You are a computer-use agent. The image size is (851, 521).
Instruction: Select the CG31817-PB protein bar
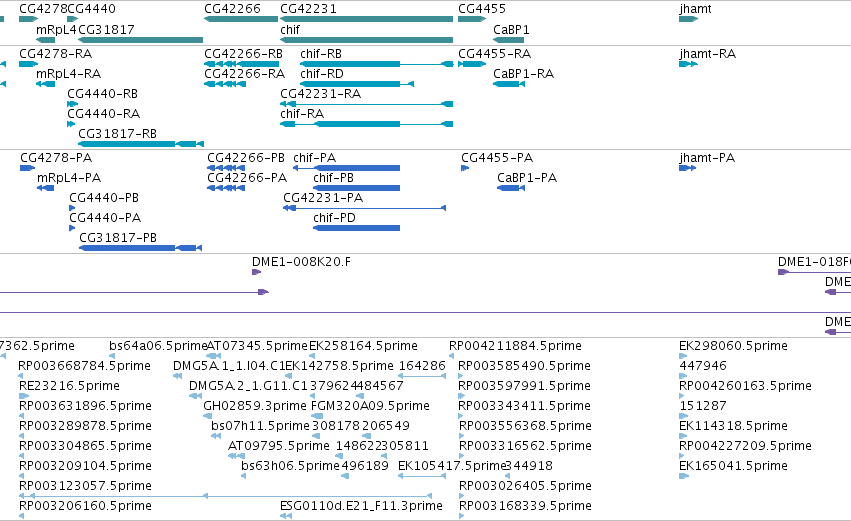(141, 248)
